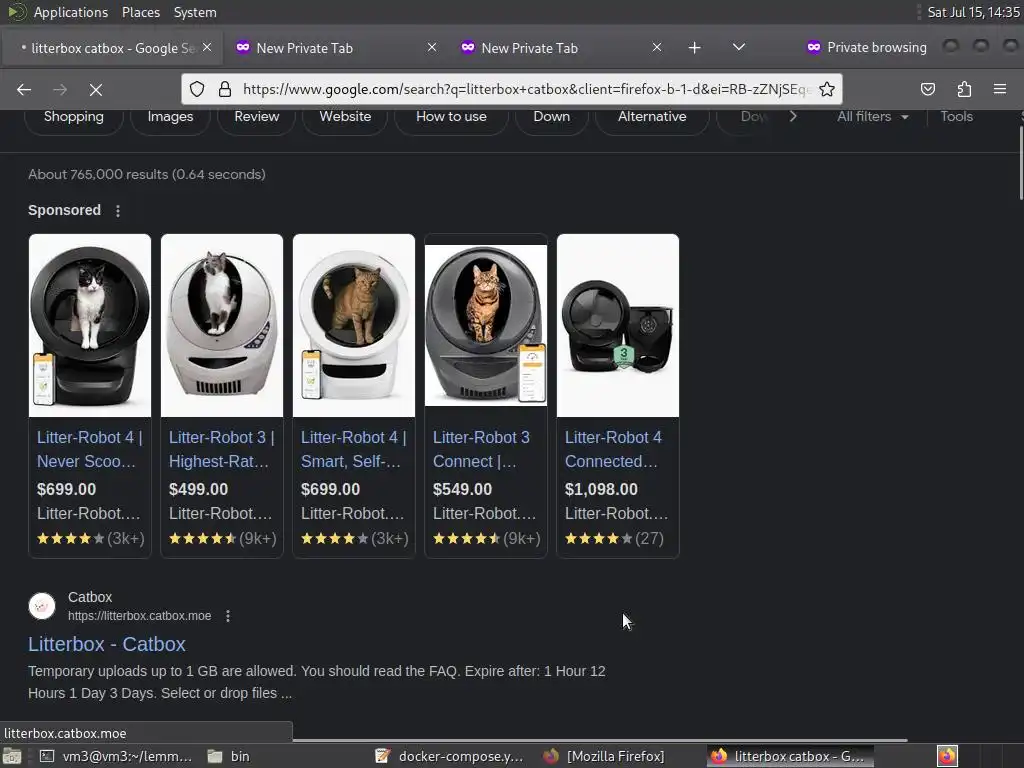Screen dimensions: 1024x768
Task: Open the Litter-Robot 4 Connected bundle image
Action: [x=618, y=325]
